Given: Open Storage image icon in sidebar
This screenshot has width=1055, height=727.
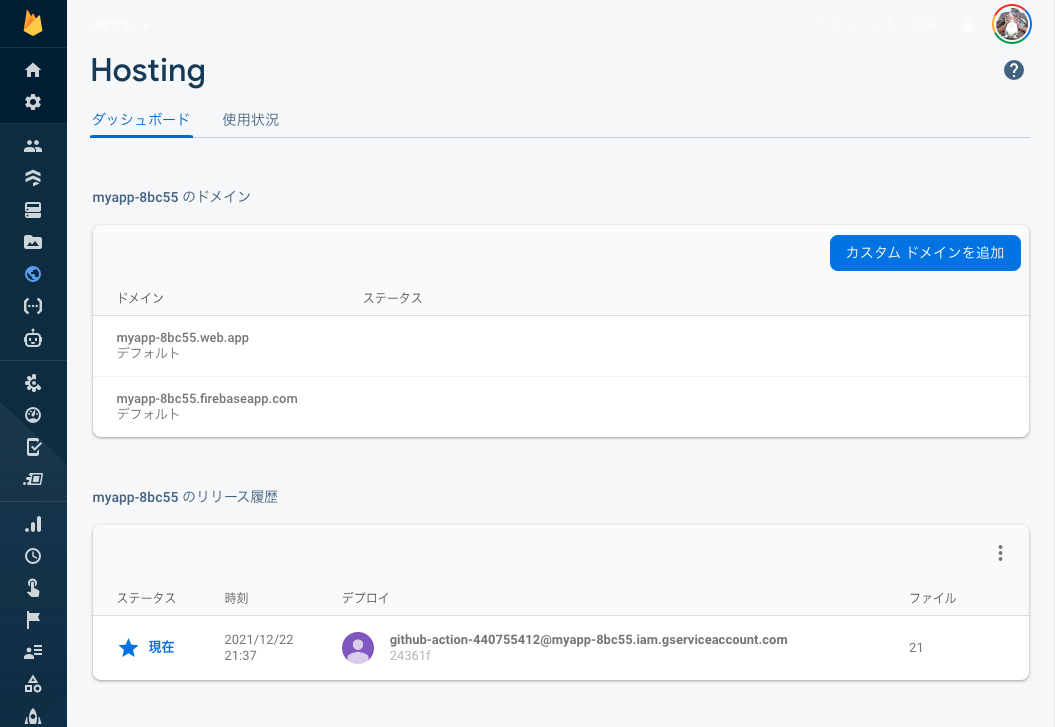Looking at the screenshot, I should point(33,242).
